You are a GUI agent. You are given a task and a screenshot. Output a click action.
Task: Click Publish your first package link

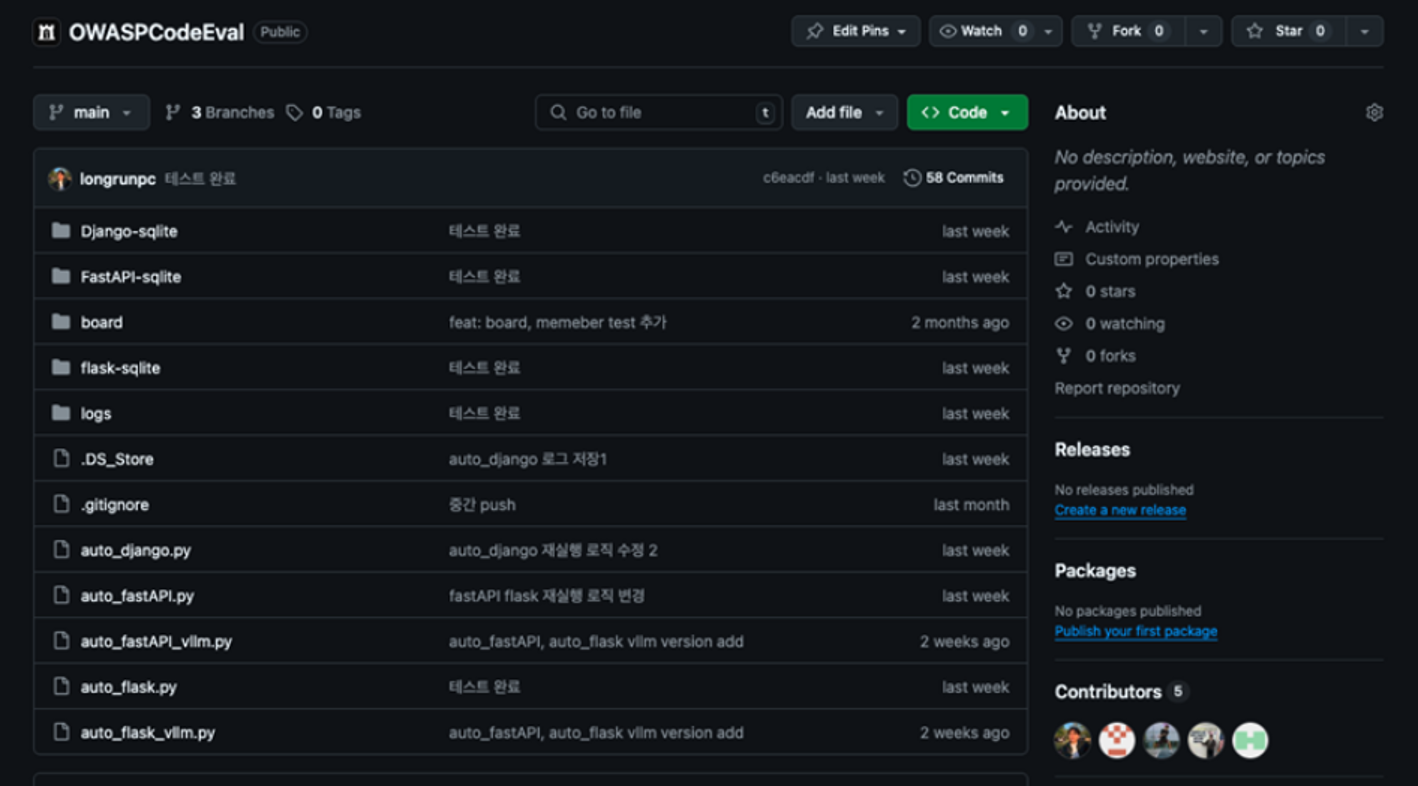[1135, 631]
